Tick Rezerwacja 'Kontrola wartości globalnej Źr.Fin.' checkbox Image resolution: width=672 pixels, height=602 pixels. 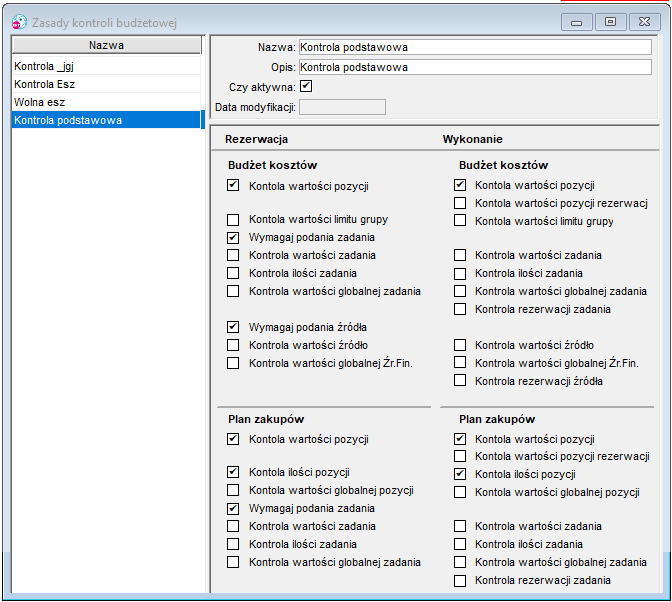[233, 363]
